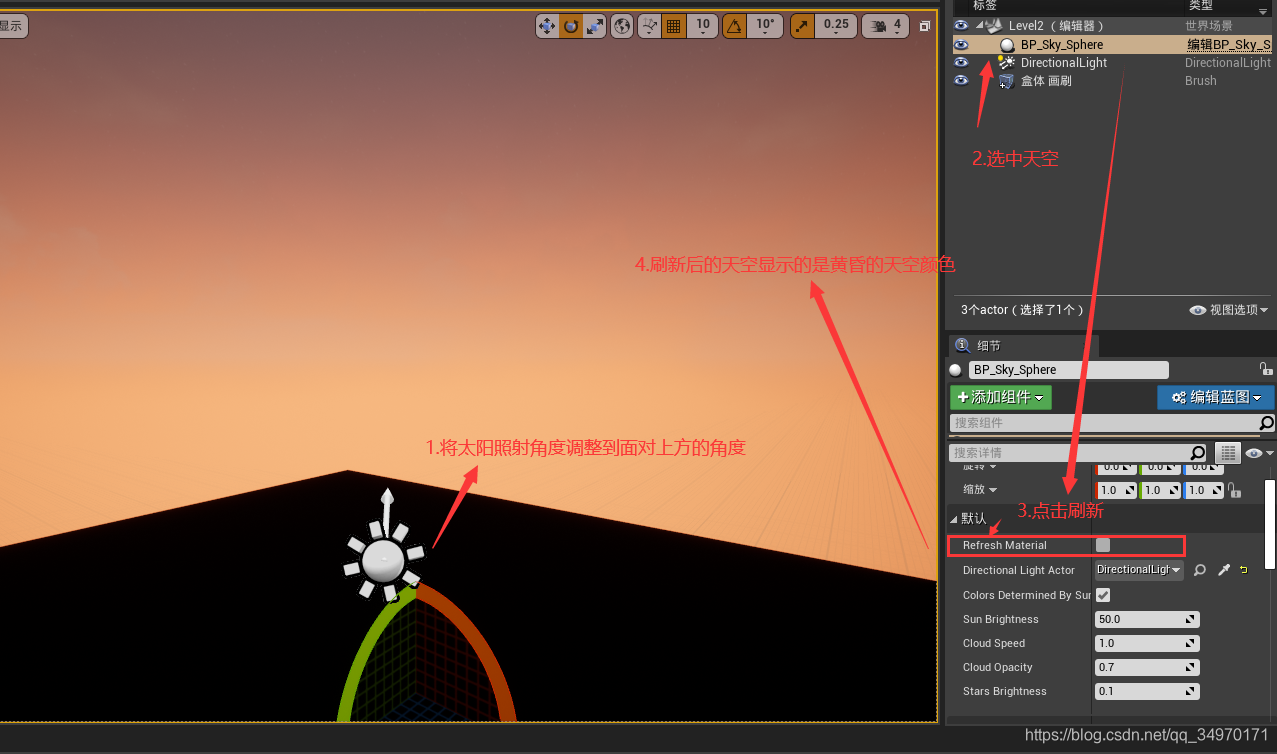Switch to the 细节 details tab

coord(1024,346)
